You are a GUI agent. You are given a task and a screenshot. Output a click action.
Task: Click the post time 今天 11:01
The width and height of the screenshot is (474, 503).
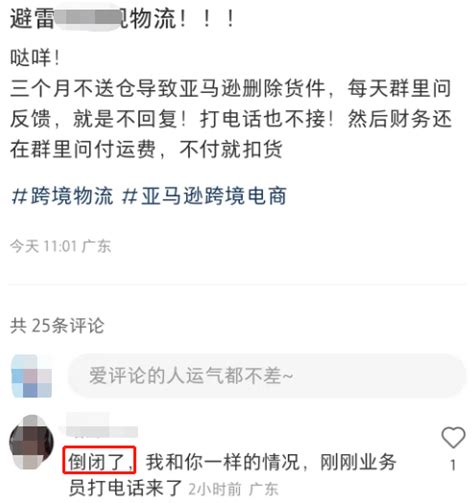[44, 246]
